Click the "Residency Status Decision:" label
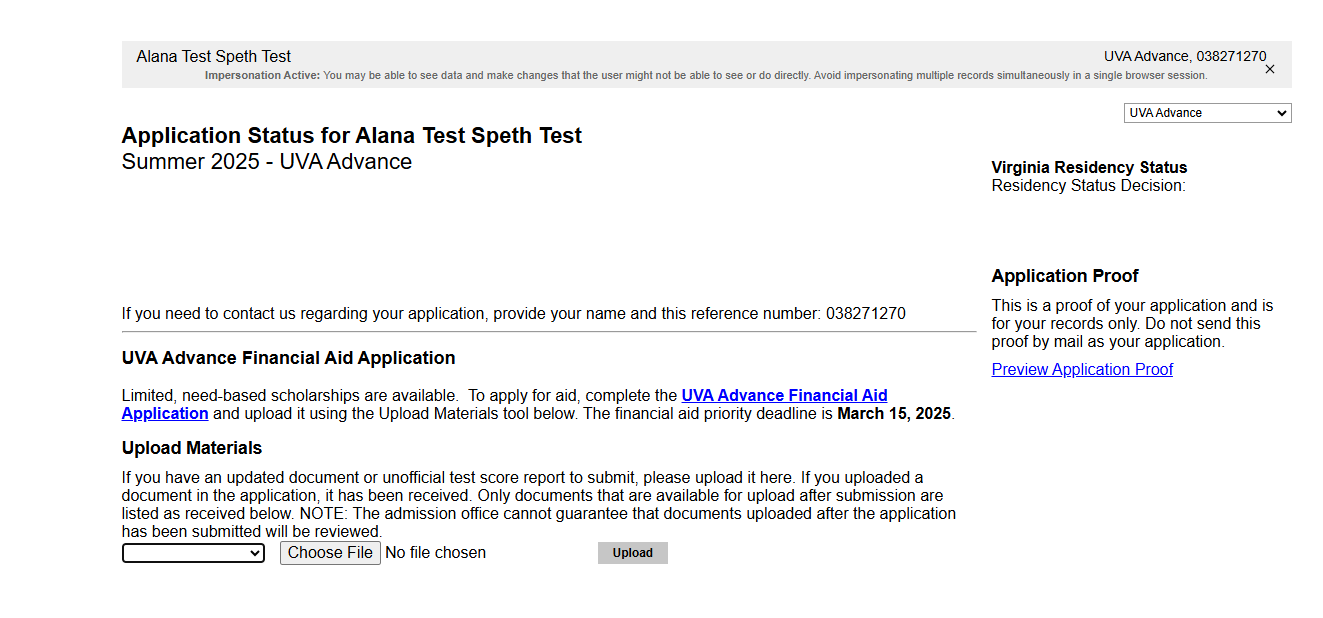The height and width of the screenshot is (618, 1323). tap(1088, 185)
